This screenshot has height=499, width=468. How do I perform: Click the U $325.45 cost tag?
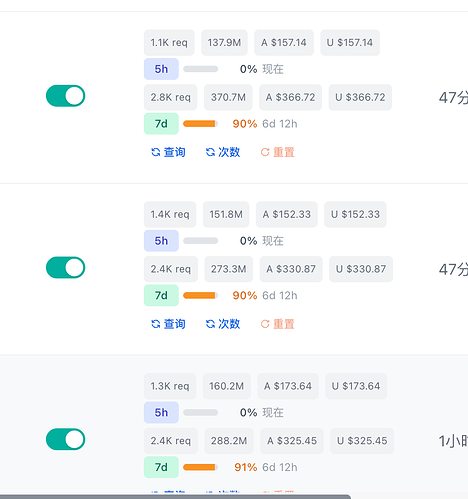click(x=362, y=441)
